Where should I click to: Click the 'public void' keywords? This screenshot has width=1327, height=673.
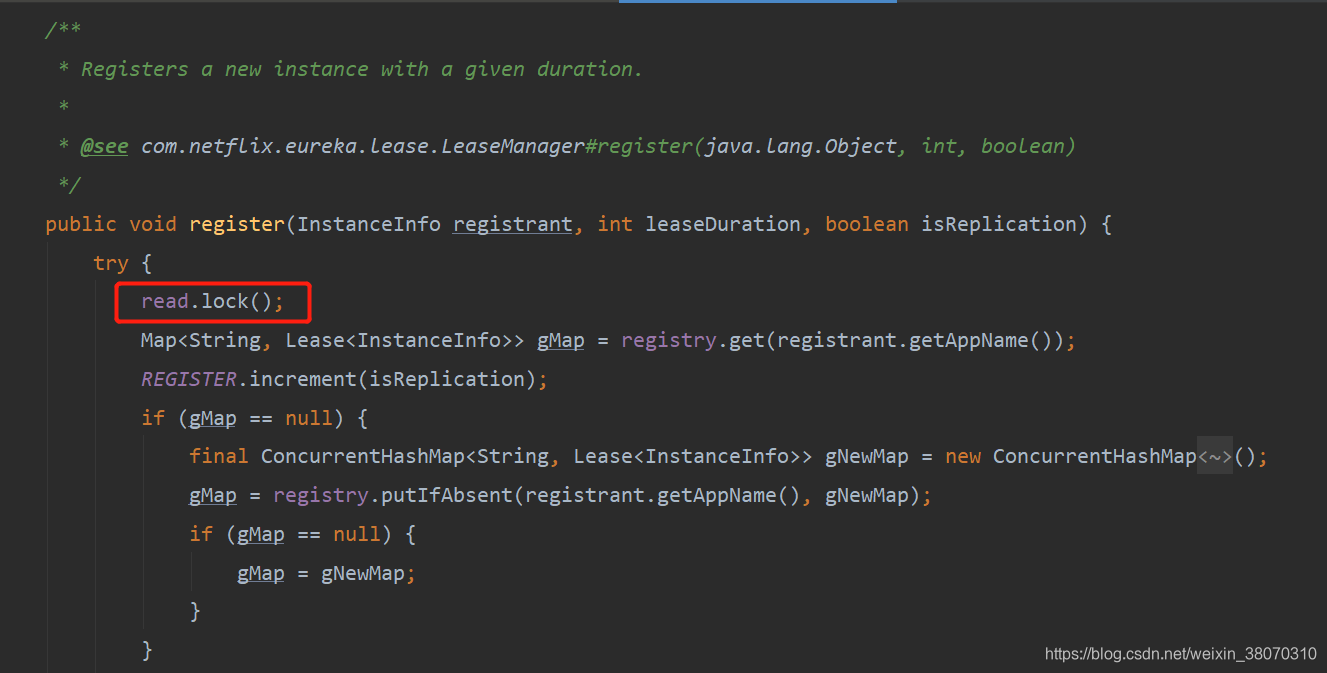click(111, 224)
